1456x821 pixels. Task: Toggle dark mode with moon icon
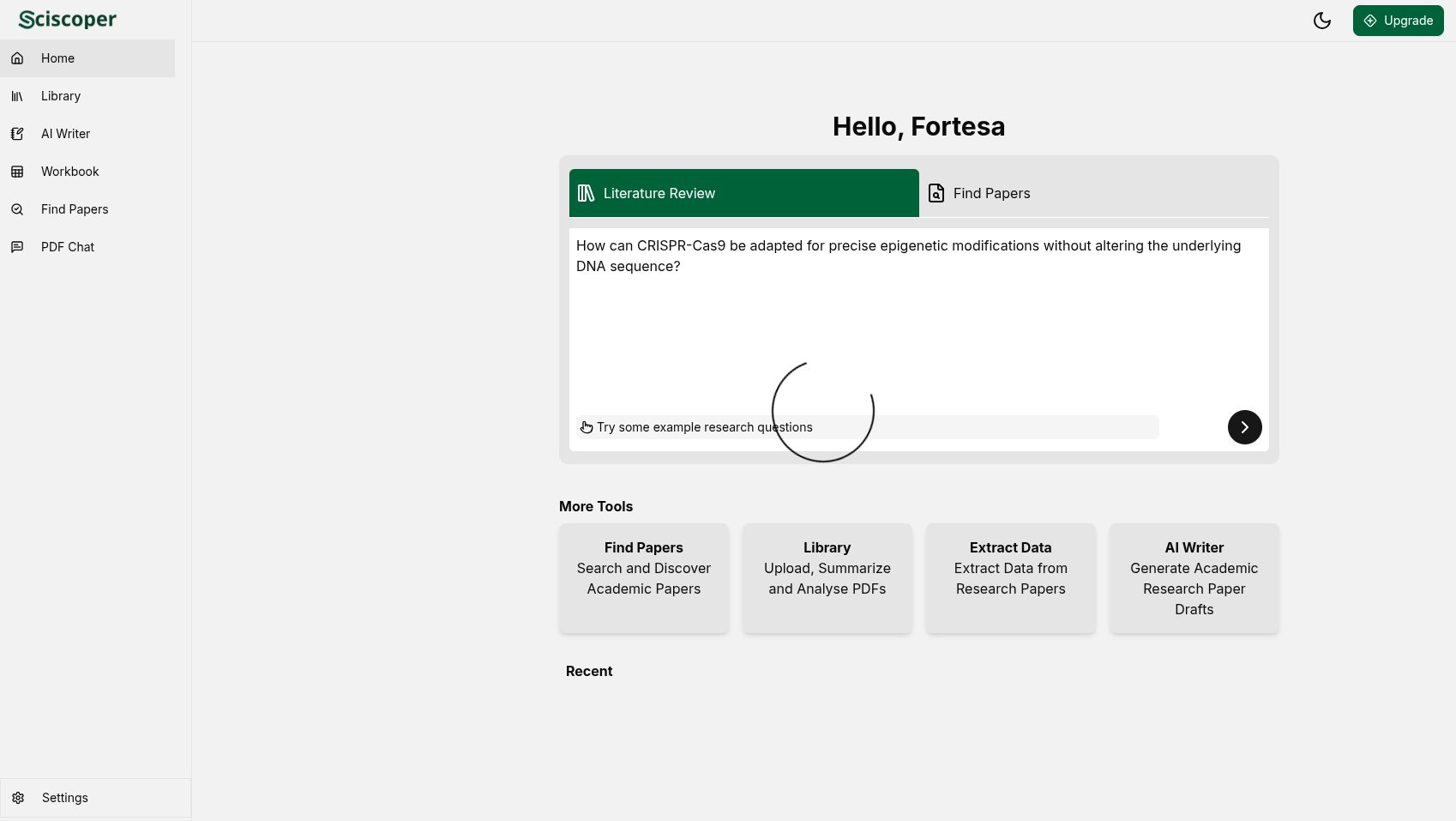(x=1321, y=21)
